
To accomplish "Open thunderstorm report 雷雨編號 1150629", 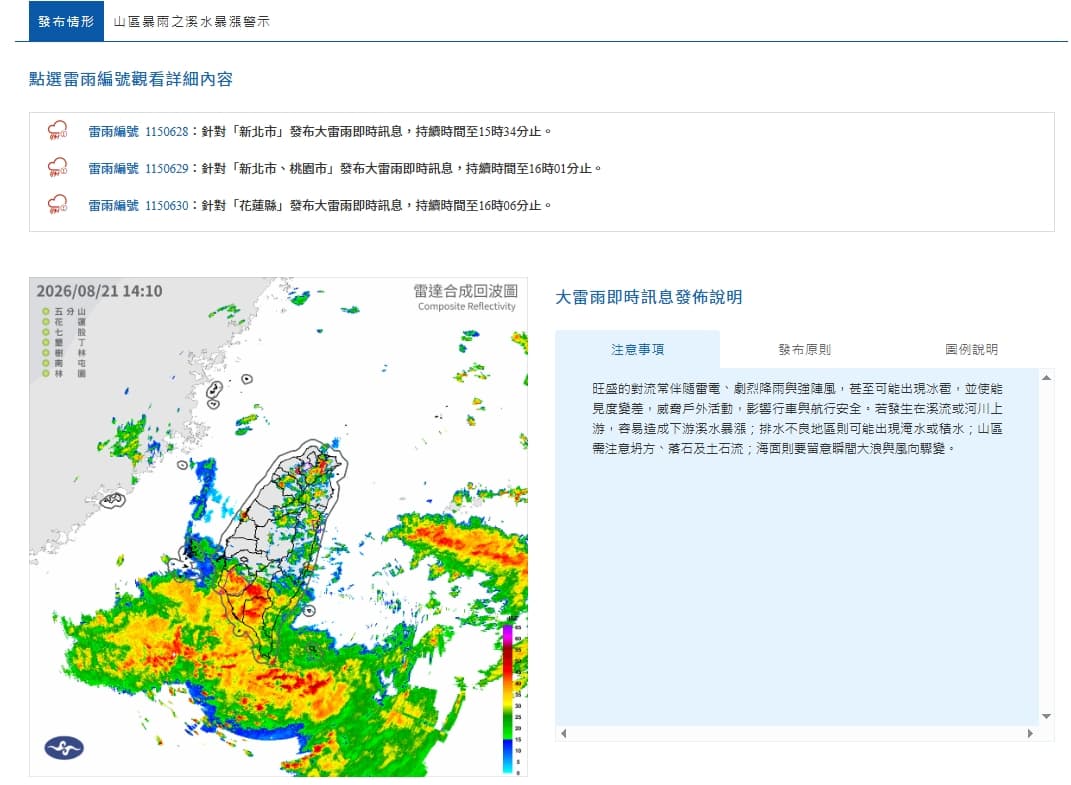I will (138, 168).
